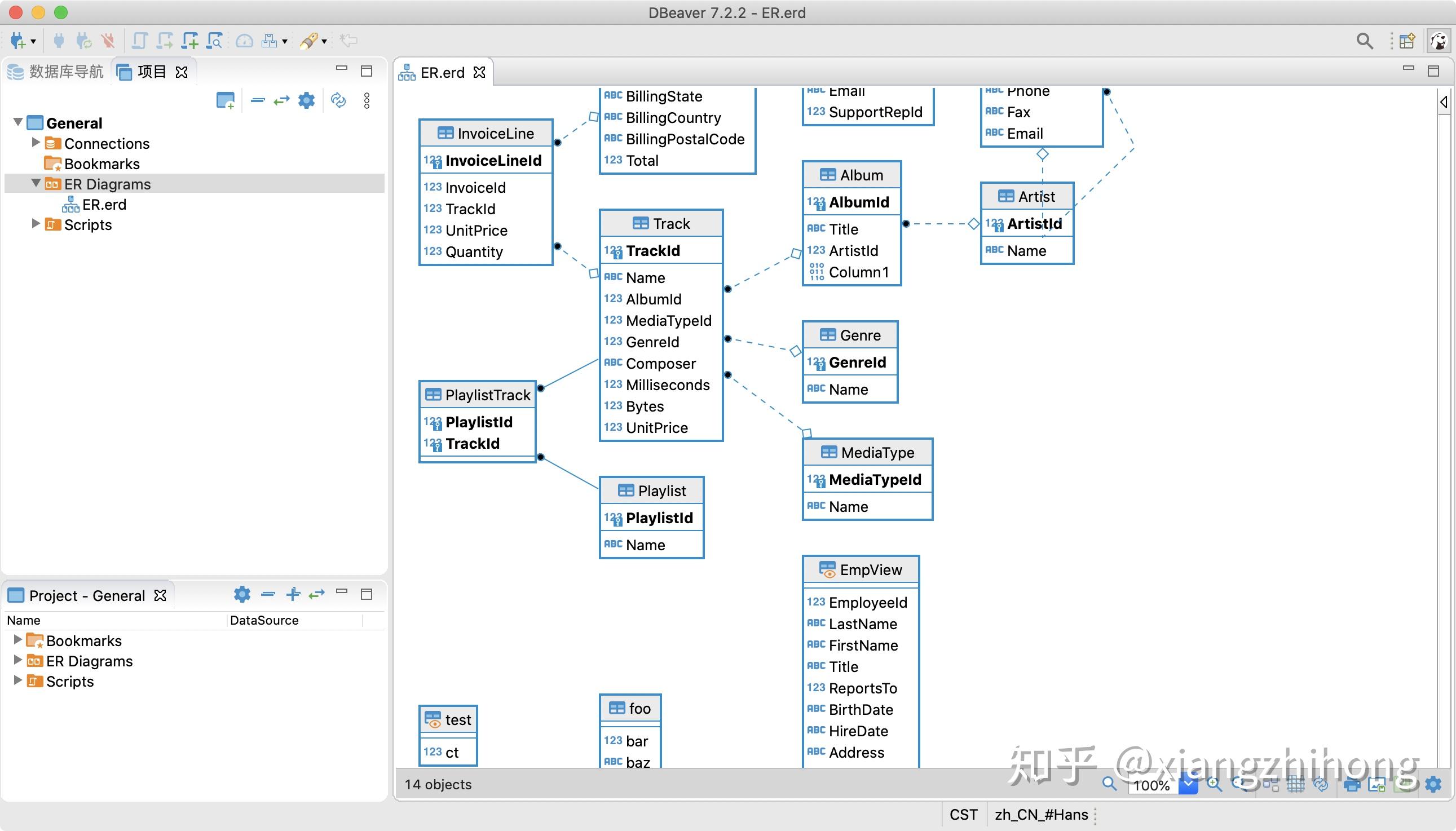Toggle the palette arrow at diagram right edge
This screenshot has height=831, width=1456.
point(1444,102)
